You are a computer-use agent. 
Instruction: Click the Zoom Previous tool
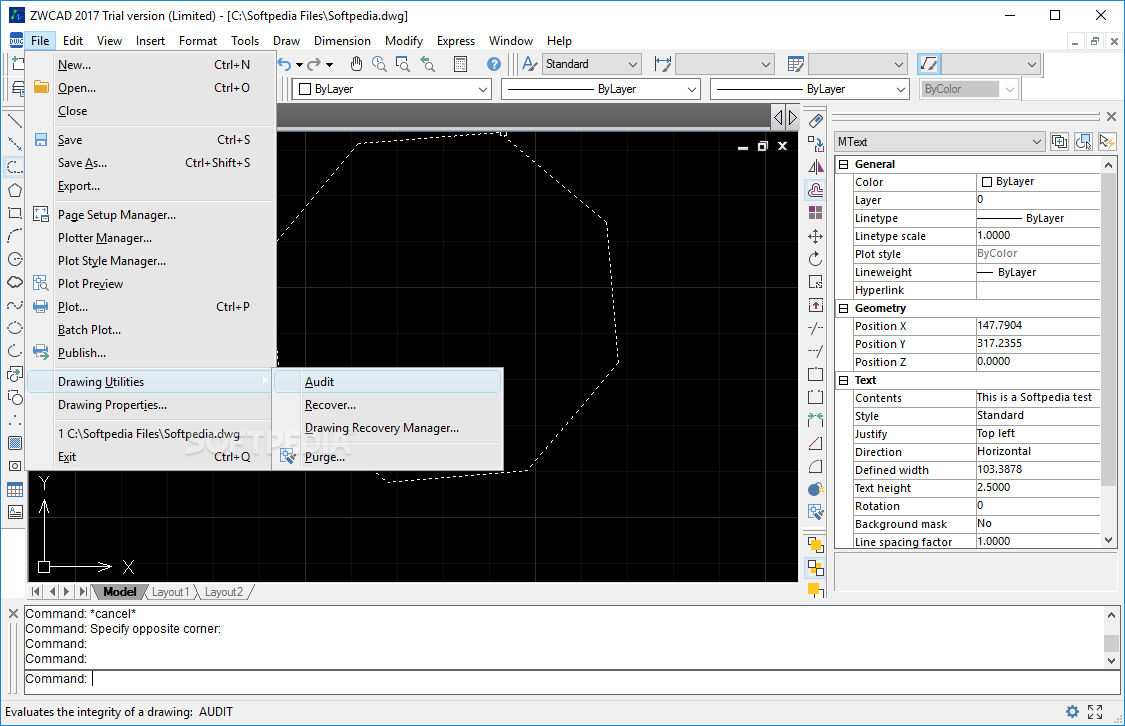point(428,64)
